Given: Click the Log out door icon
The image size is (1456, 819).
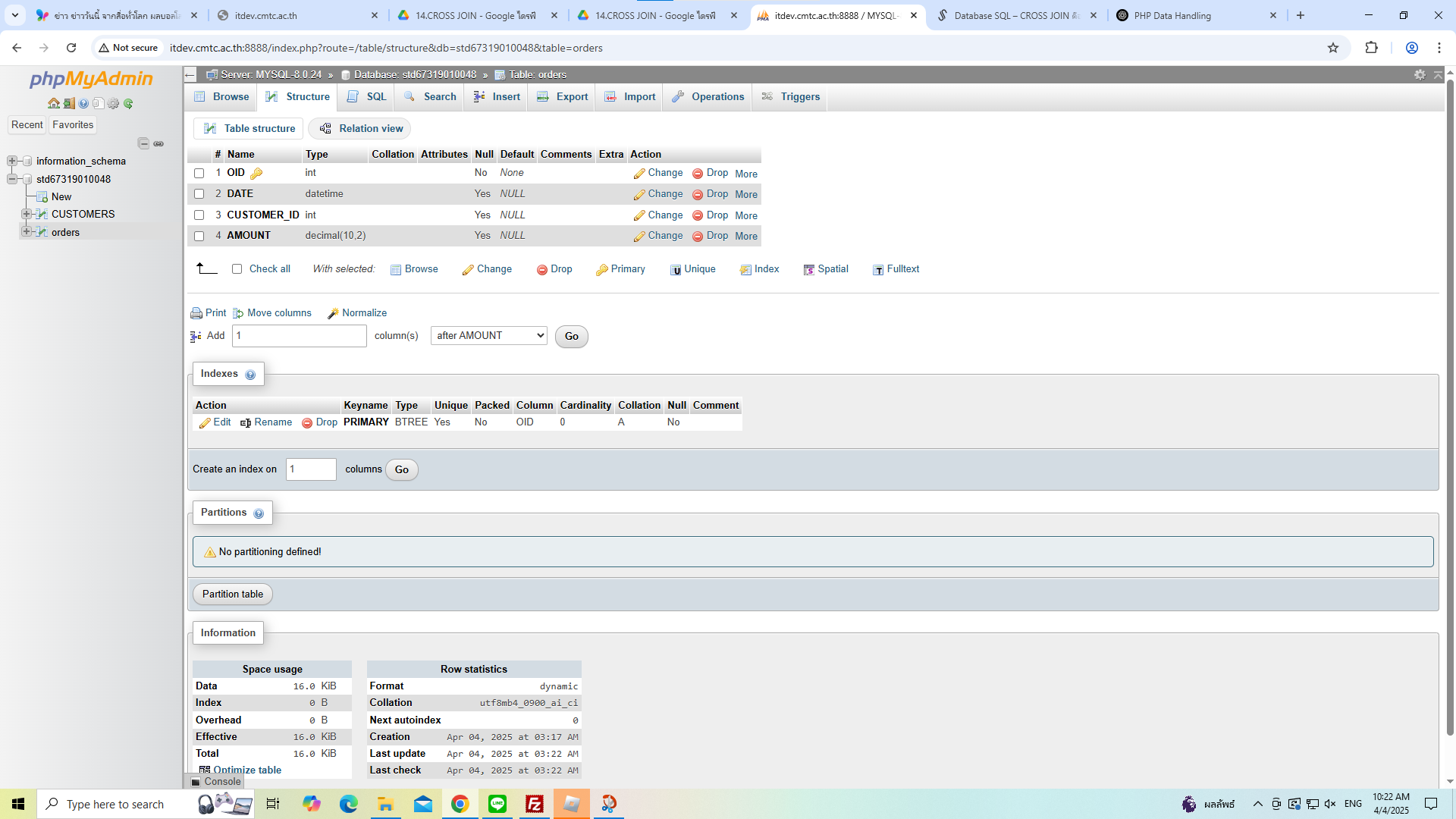Looking at the screenshot, I should (x=68, y=103).
